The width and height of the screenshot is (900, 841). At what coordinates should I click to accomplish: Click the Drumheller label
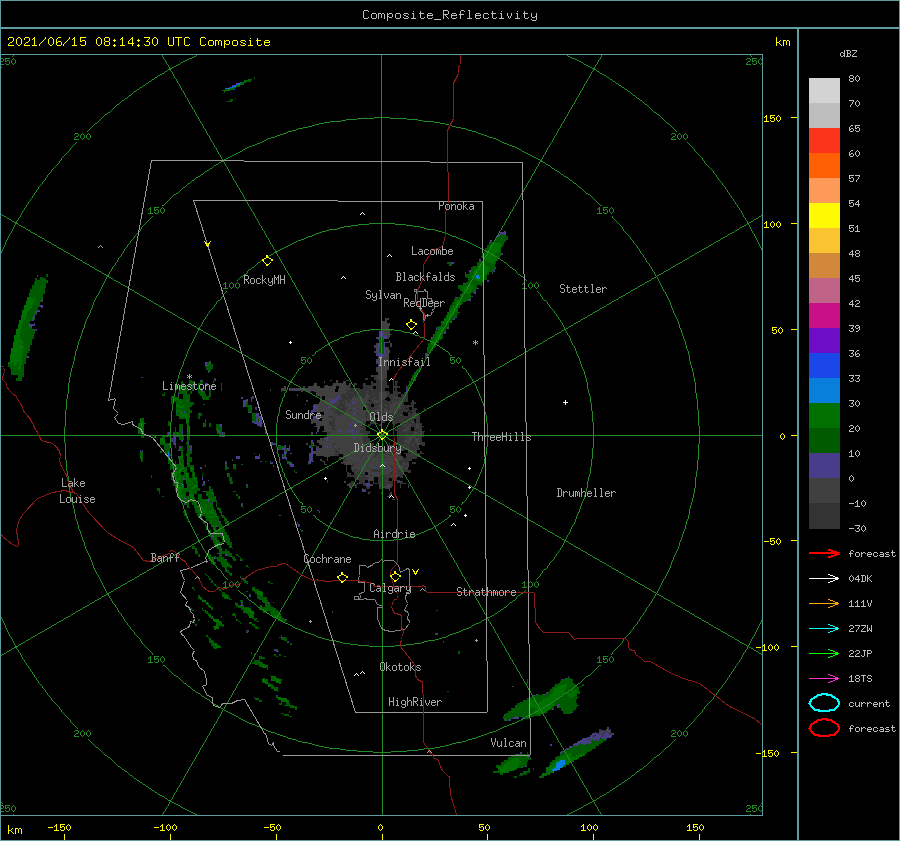click(586, 493)
